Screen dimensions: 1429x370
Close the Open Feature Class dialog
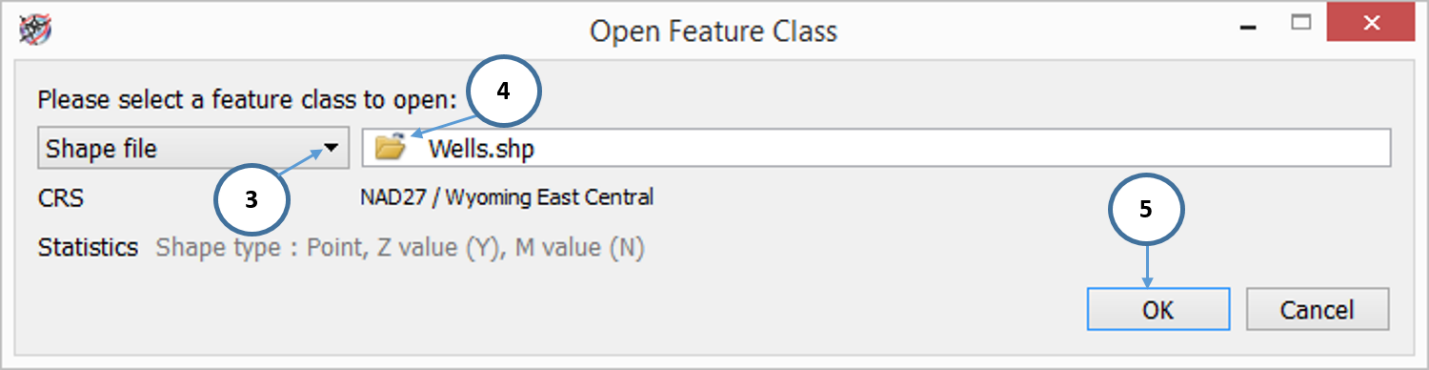1368,22
